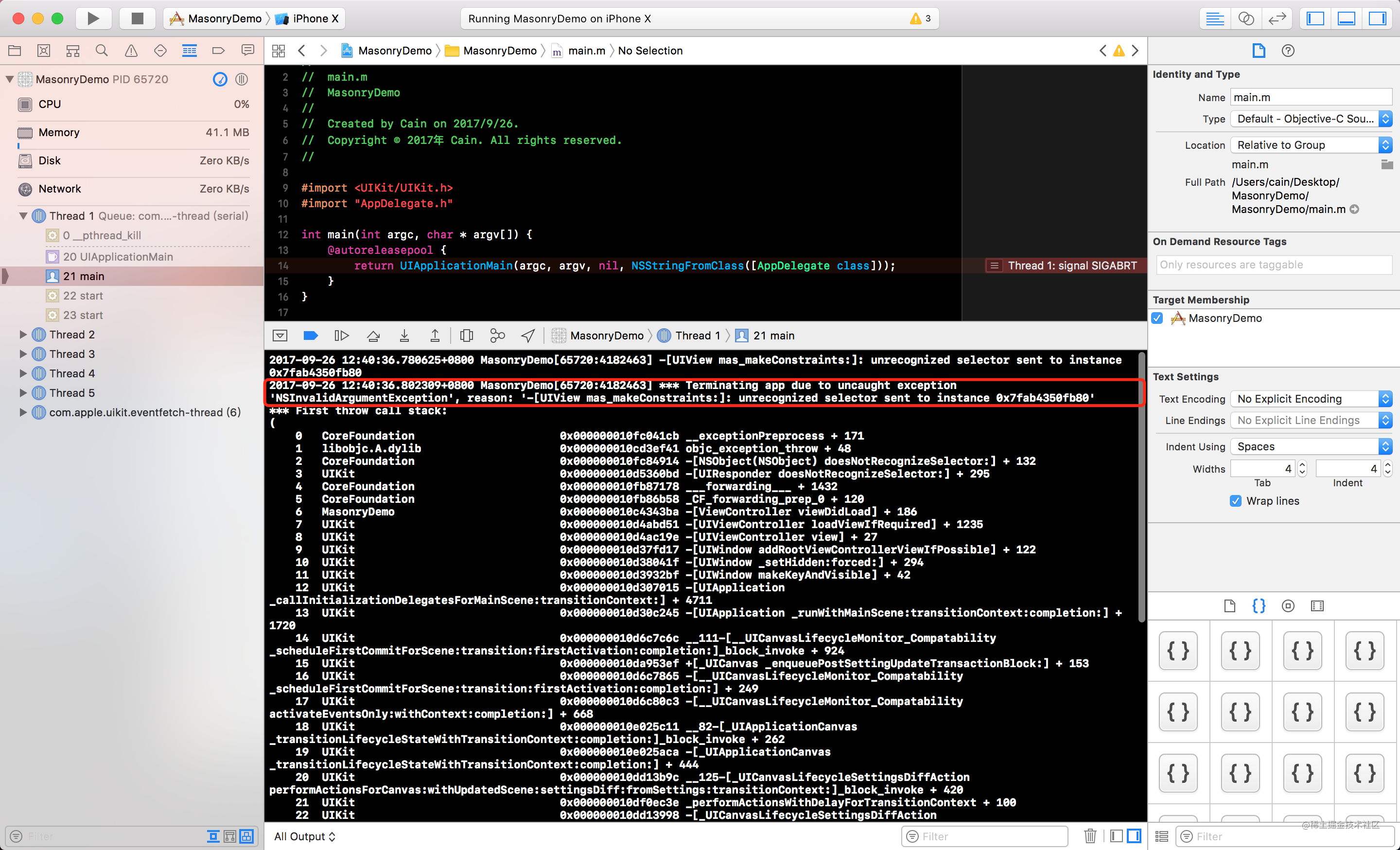
Task: Show the Object library
Action: coord(1288,606)
